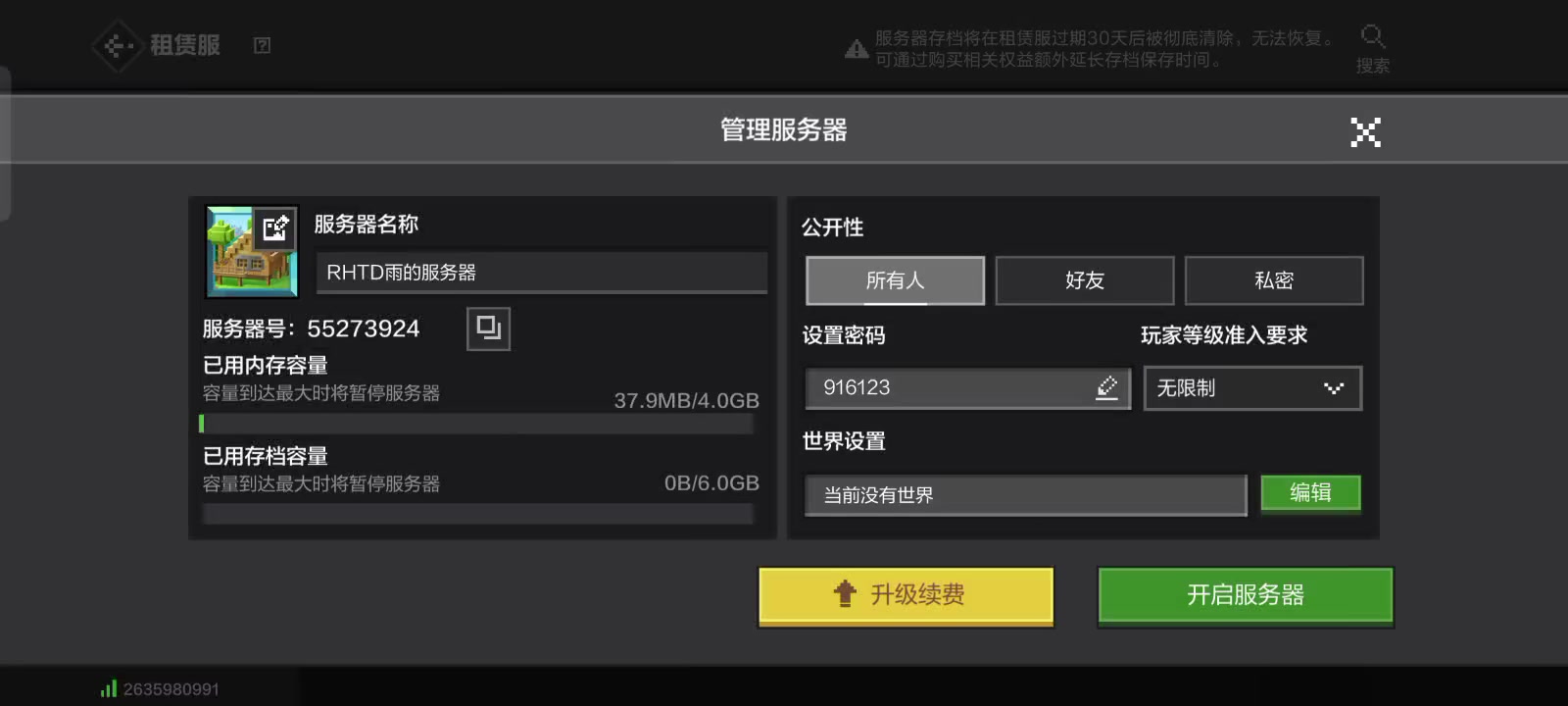Select 所有人 visibility option
Image resolution: width=1568 pixels, height=706 pixels.
click(895, 280)
